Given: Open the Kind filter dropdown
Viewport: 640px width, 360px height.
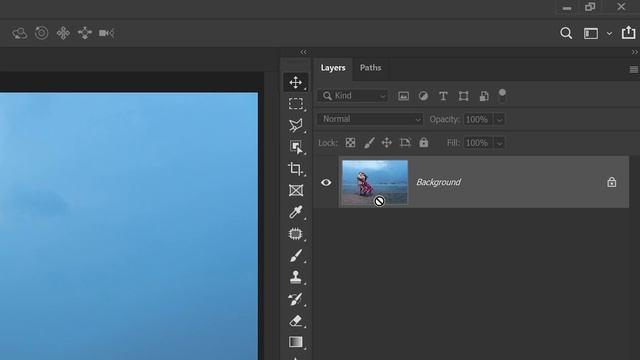Looking at the screenshot, I should (x=353, y=96).
